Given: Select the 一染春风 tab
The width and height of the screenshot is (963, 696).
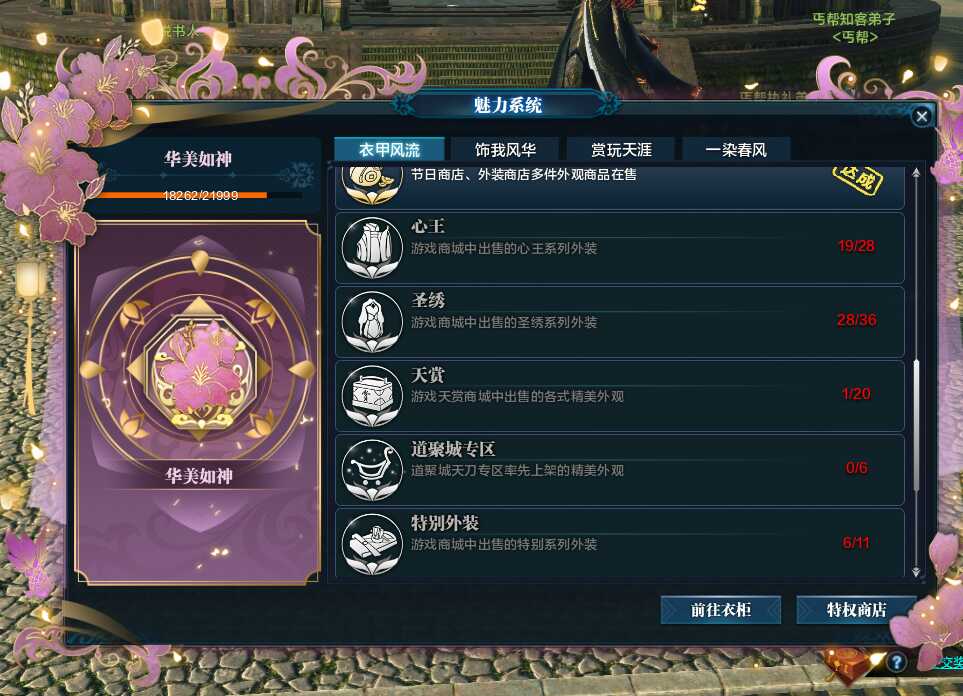Looking at the screenshot, I should click(736, 150).
